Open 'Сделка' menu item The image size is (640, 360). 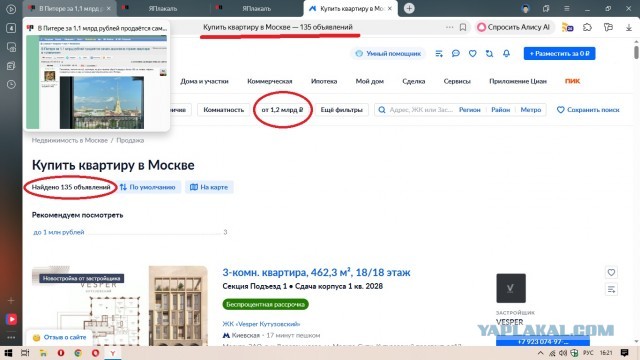(x=413, y=81)
